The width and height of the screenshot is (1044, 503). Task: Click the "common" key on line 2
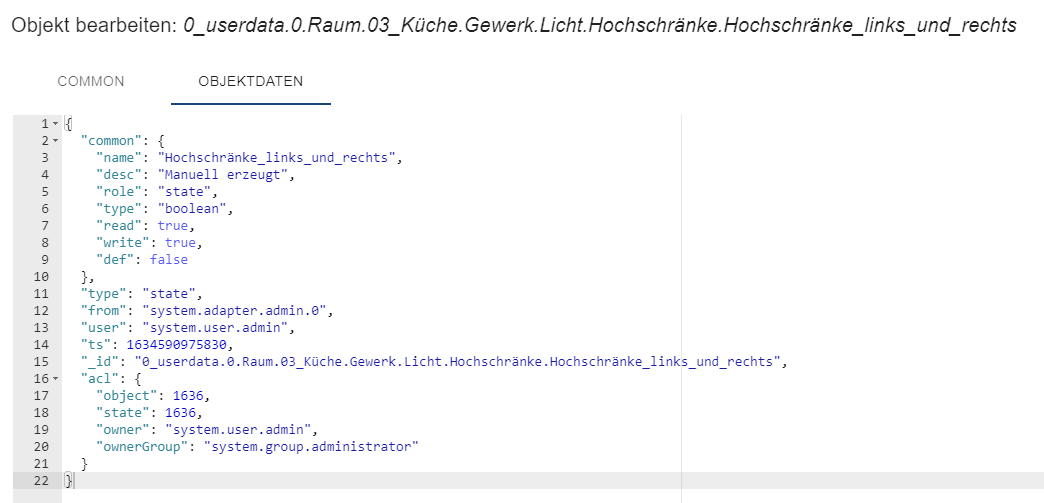tap(111, 141)
